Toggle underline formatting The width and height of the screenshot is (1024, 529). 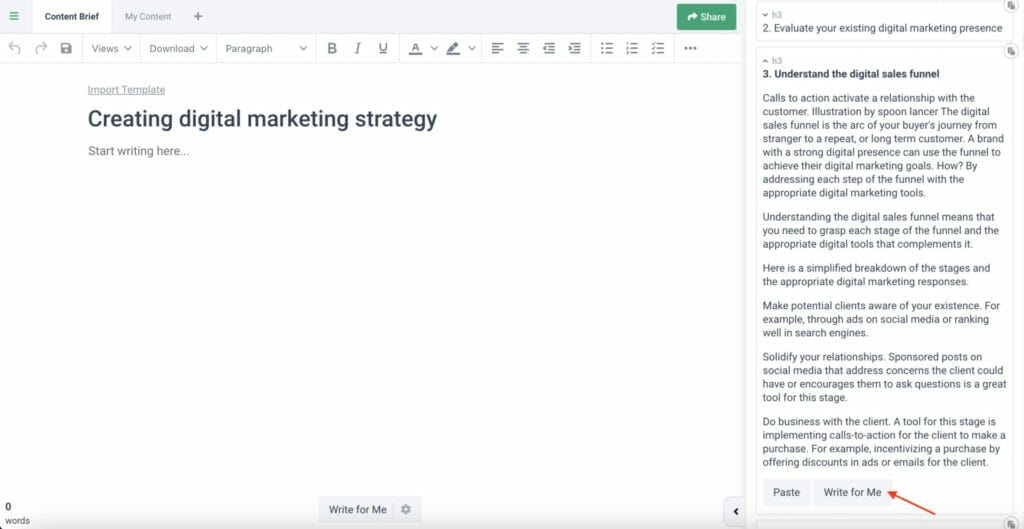pyautogui.click(x=383, y=48)
